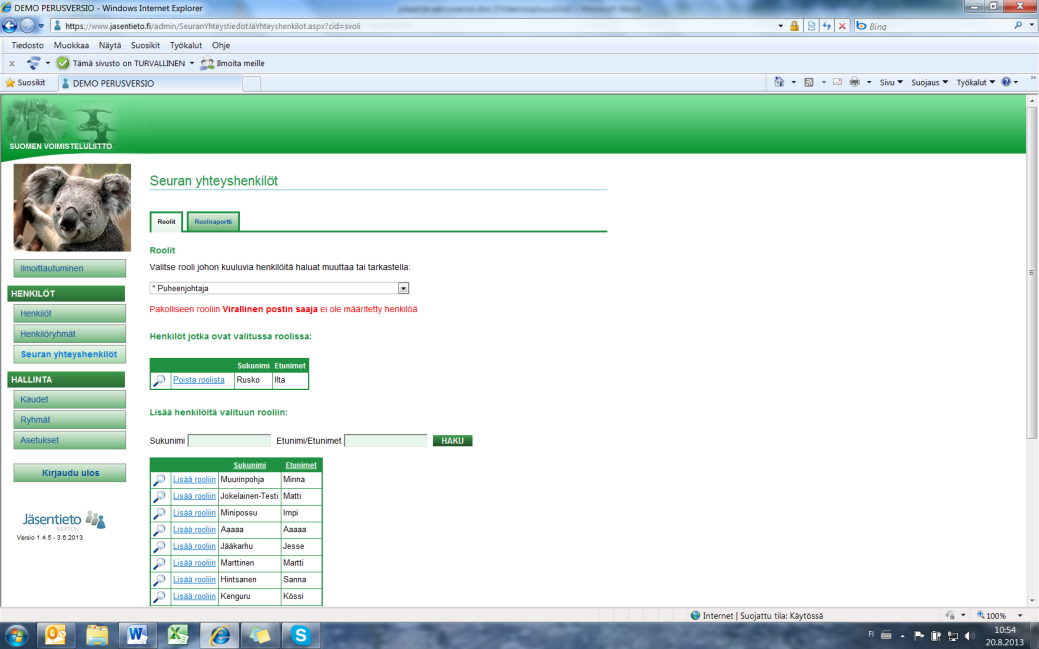Open the Muokkaa menu
The width and height of the screenshot is (1039, 649).
click(x=71, y=45)
